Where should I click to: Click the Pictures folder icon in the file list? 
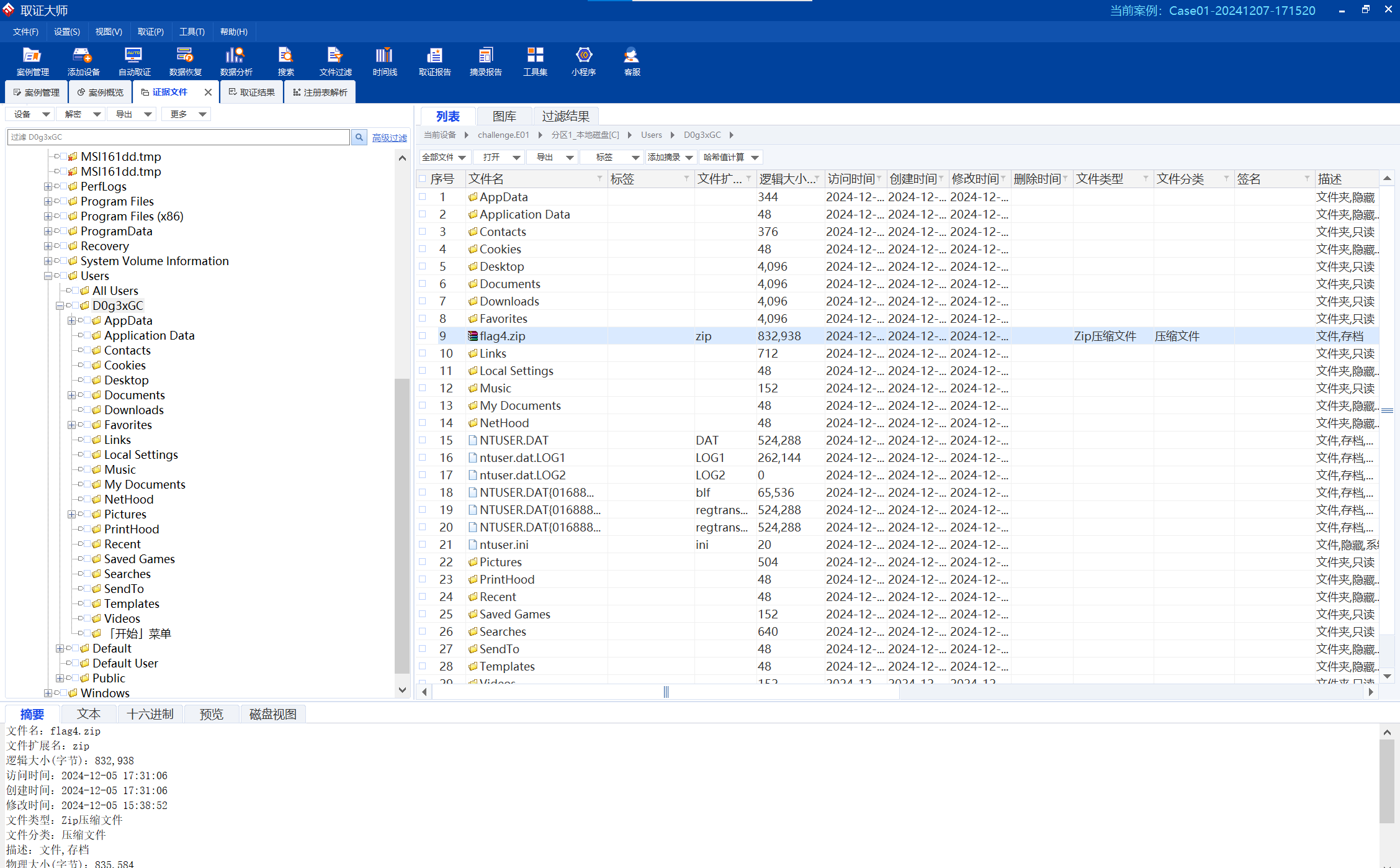pyautogui.click(x=473, y=562)
